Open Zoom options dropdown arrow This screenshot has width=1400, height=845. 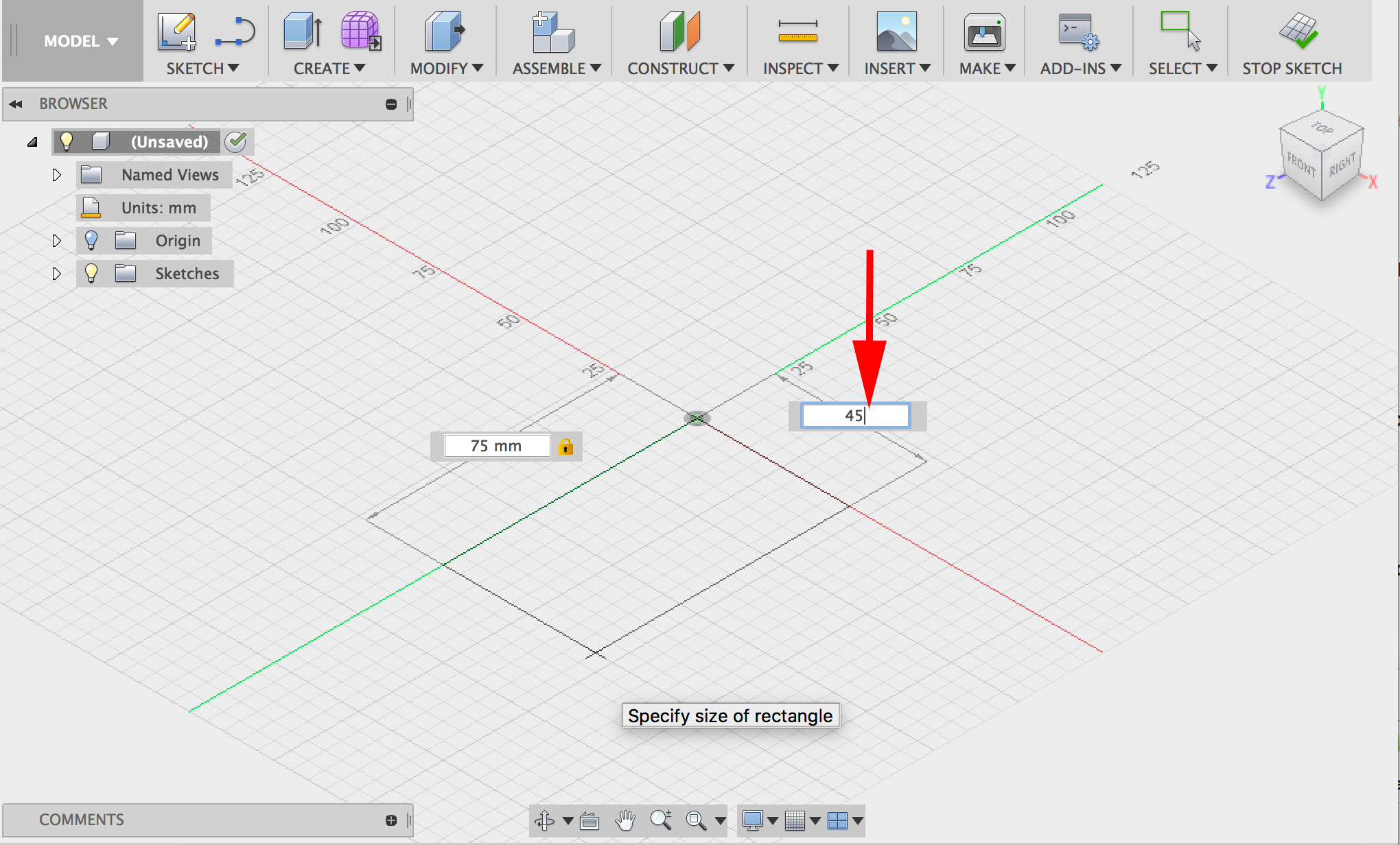tap(720, 820)
